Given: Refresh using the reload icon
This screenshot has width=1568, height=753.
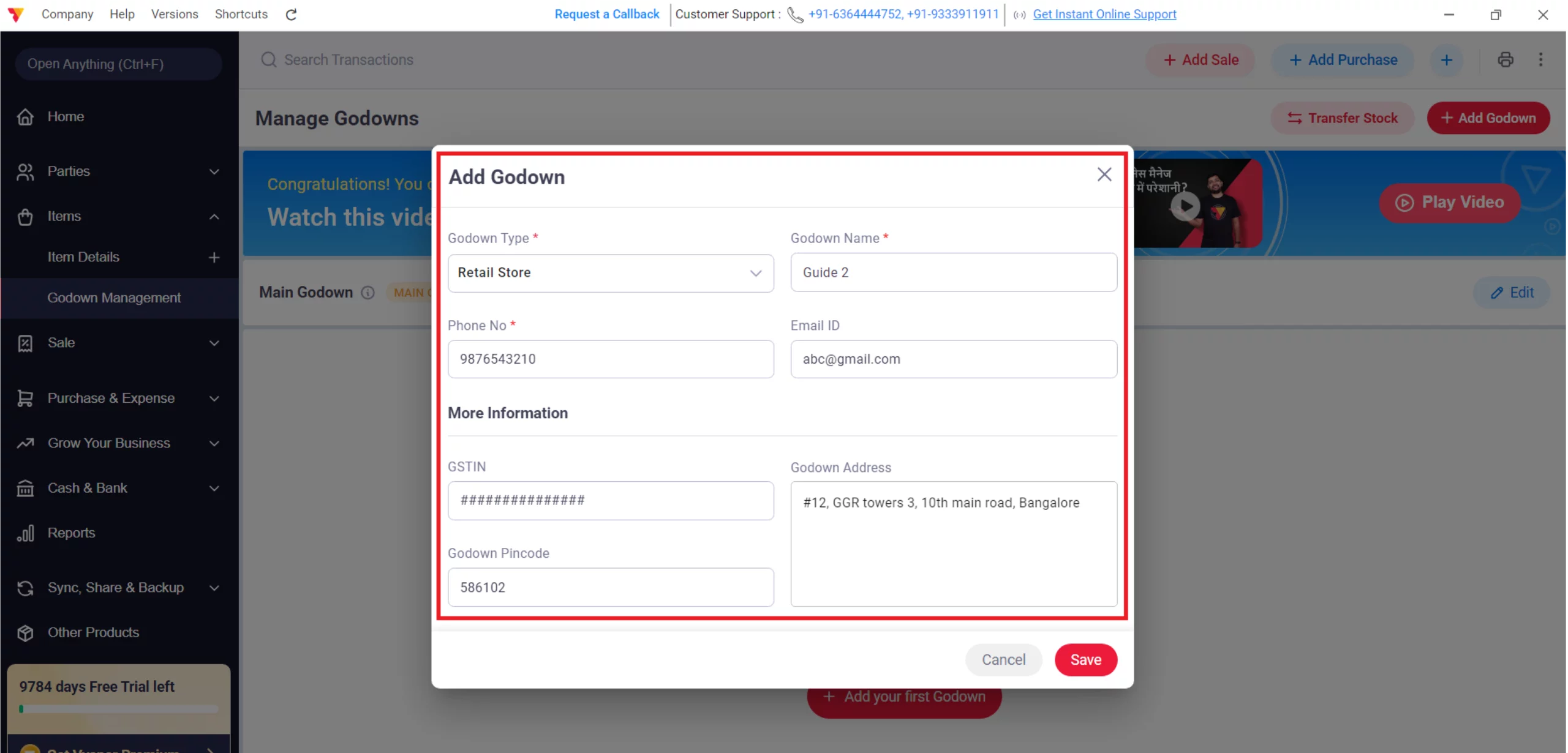Looking at the screenshot, I should [291, 14].
